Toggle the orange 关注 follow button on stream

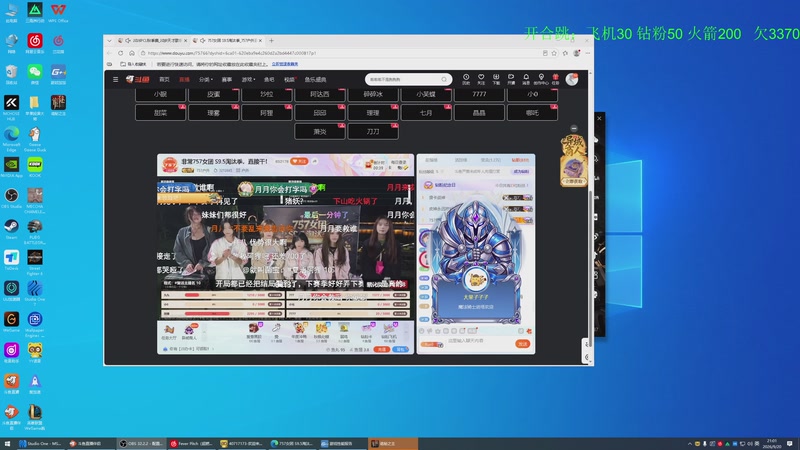coord(299,161)
